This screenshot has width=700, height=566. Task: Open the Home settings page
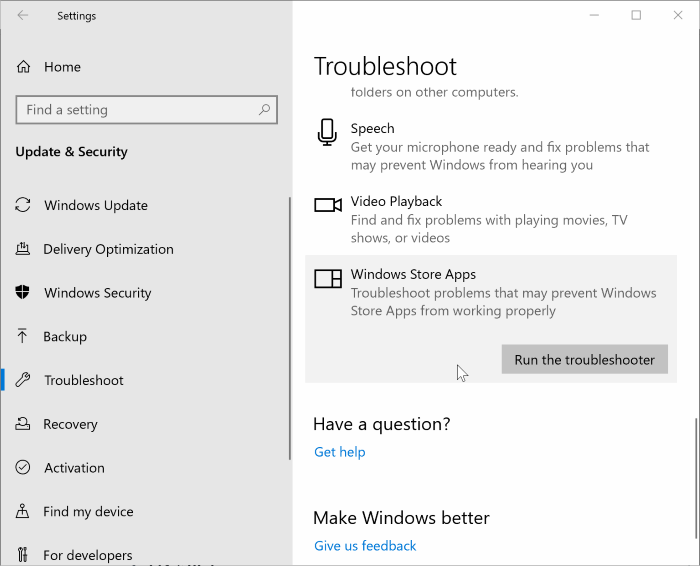[x=62, y=67]
